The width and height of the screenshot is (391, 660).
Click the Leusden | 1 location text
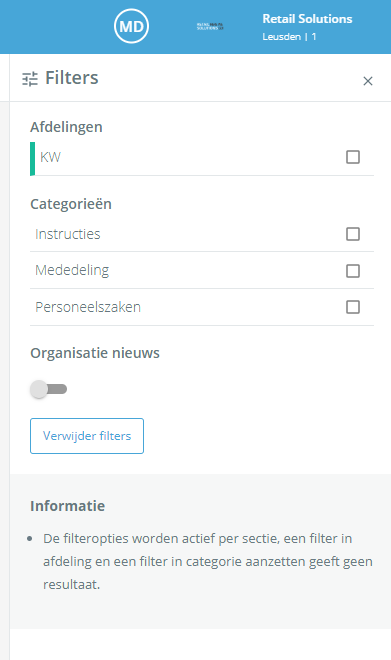(x=289, y=37)
